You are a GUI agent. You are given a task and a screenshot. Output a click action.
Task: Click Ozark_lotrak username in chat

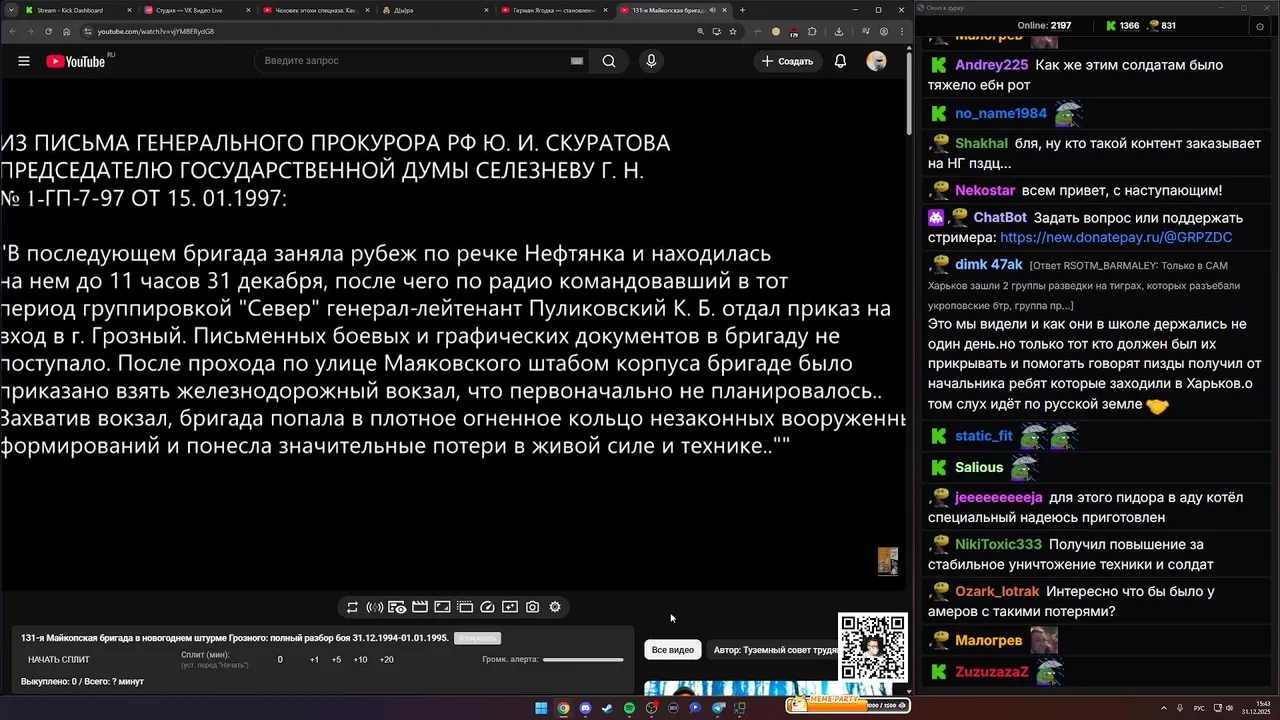[x=997, y=591]
